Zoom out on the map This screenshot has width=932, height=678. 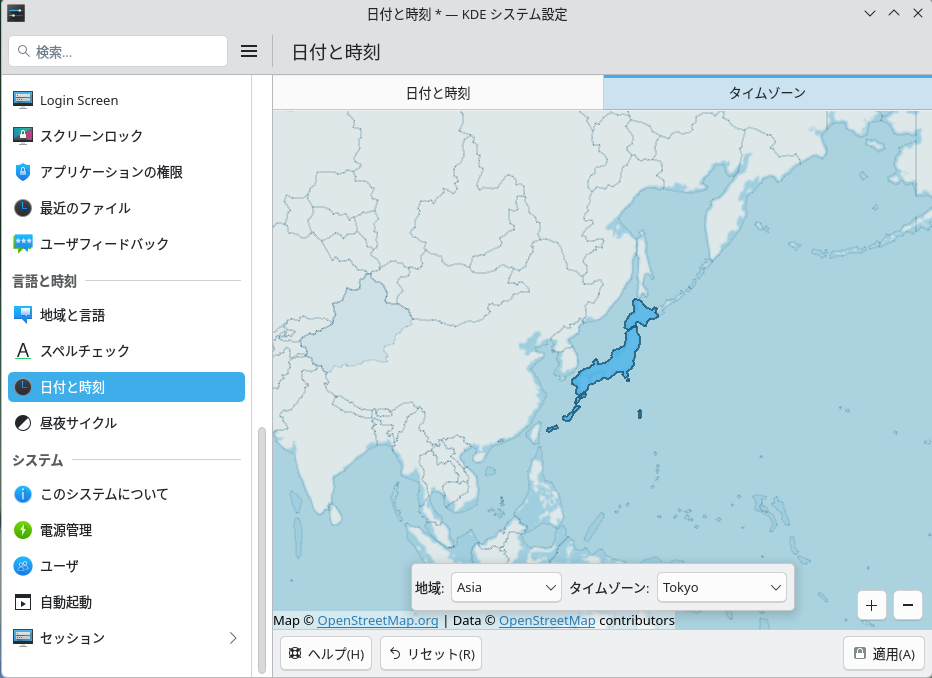tap(908, 605)
